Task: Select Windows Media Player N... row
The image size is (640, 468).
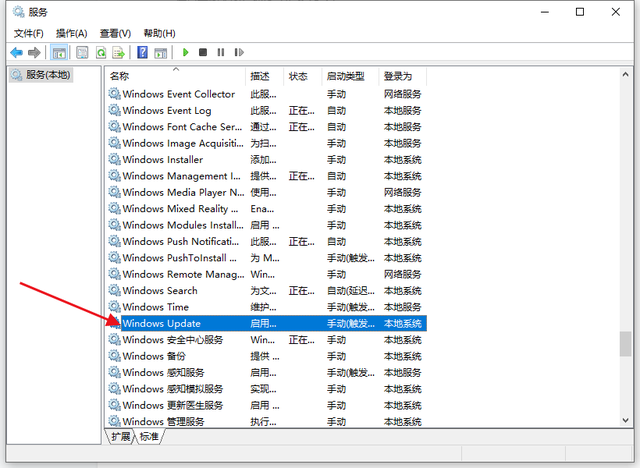Action: click(267, 192)
